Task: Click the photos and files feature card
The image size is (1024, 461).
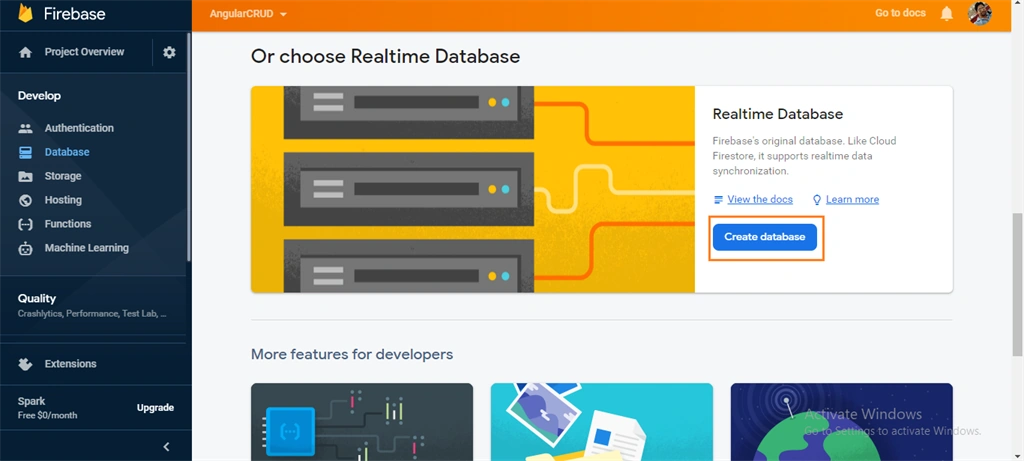Action: pos(601,422)
